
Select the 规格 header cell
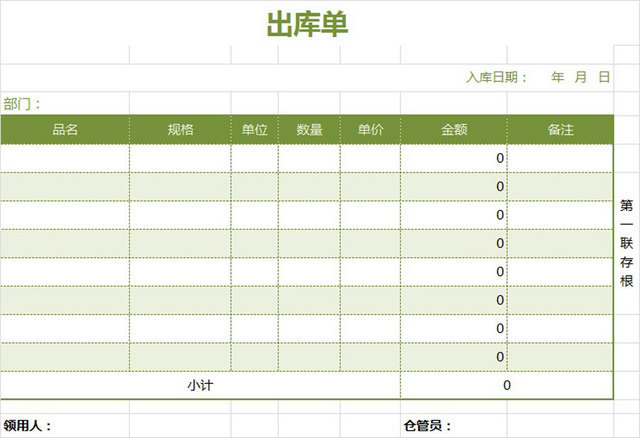[180, 130]
